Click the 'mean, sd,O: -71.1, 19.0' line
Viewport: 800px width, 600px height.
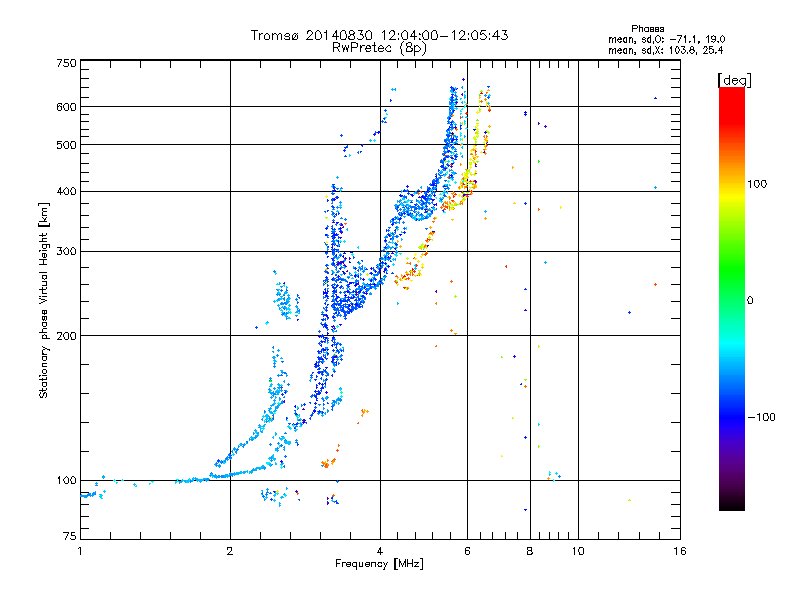click(666, 39)
